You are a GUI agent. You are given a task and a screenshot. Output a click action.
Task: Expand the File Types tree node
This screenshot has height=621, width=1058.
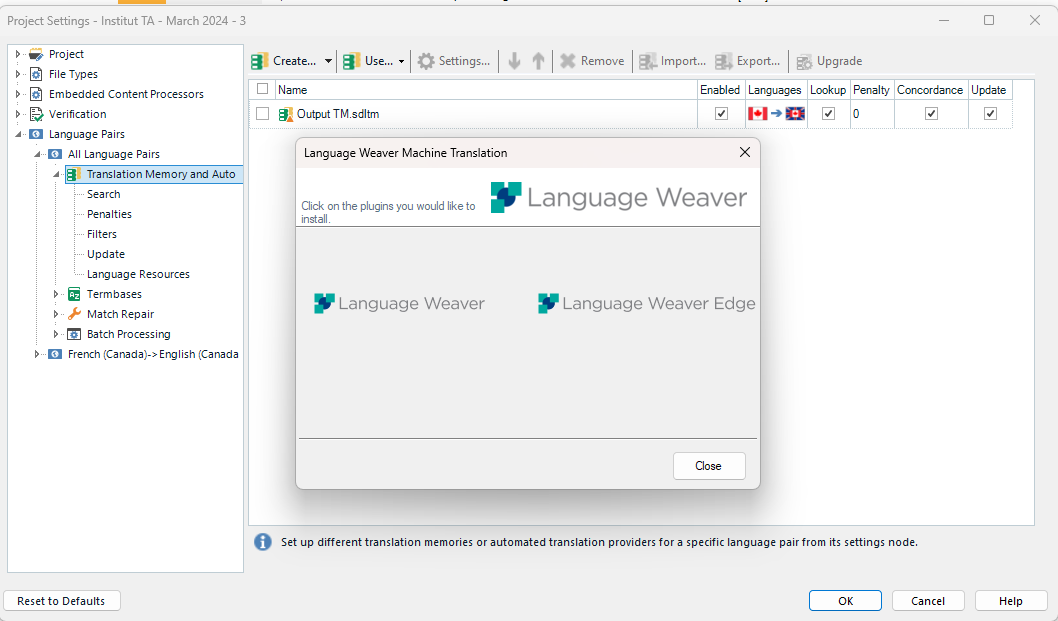[x=18, y=74]
